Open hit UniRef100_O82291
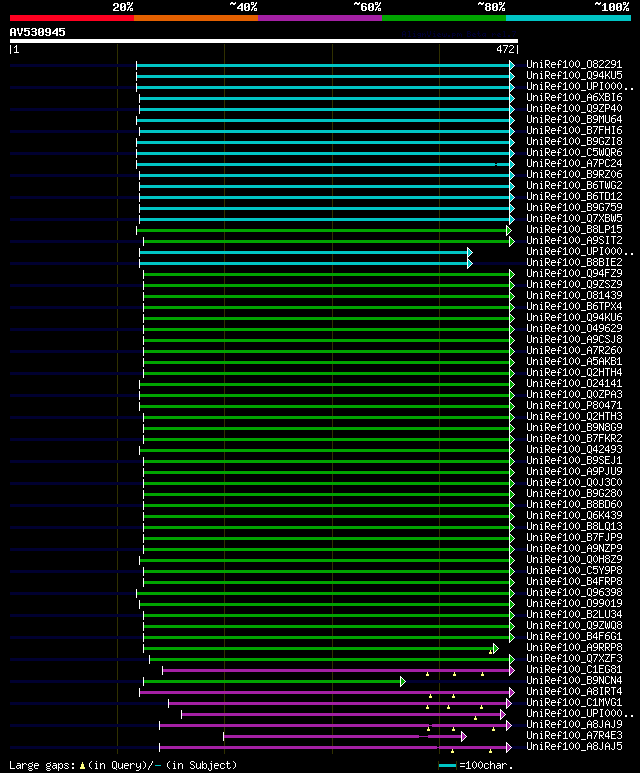 point(574,64)
